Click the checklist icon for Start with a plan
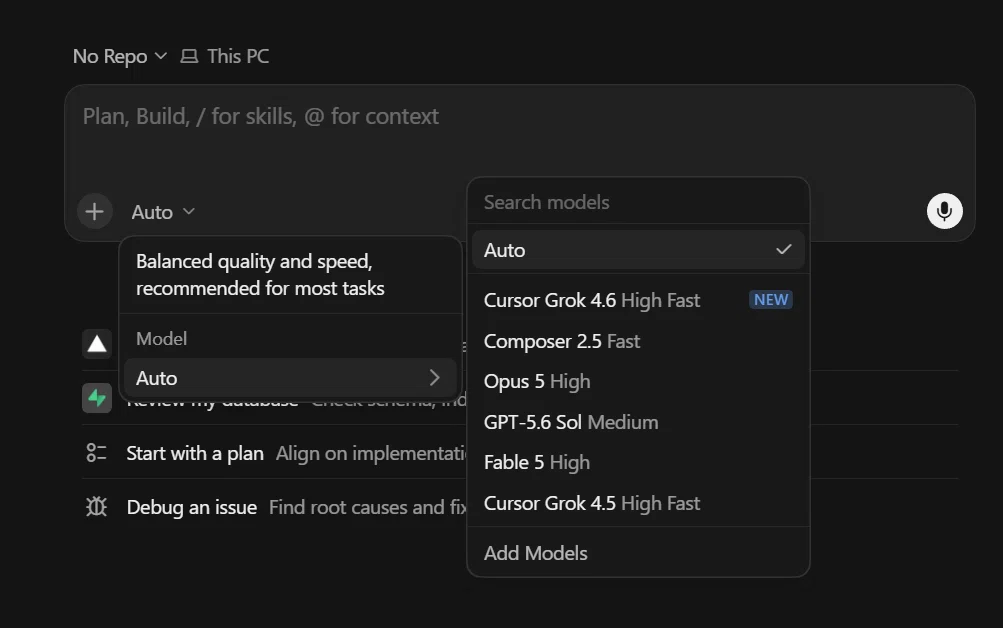 (x=96, y=453)
